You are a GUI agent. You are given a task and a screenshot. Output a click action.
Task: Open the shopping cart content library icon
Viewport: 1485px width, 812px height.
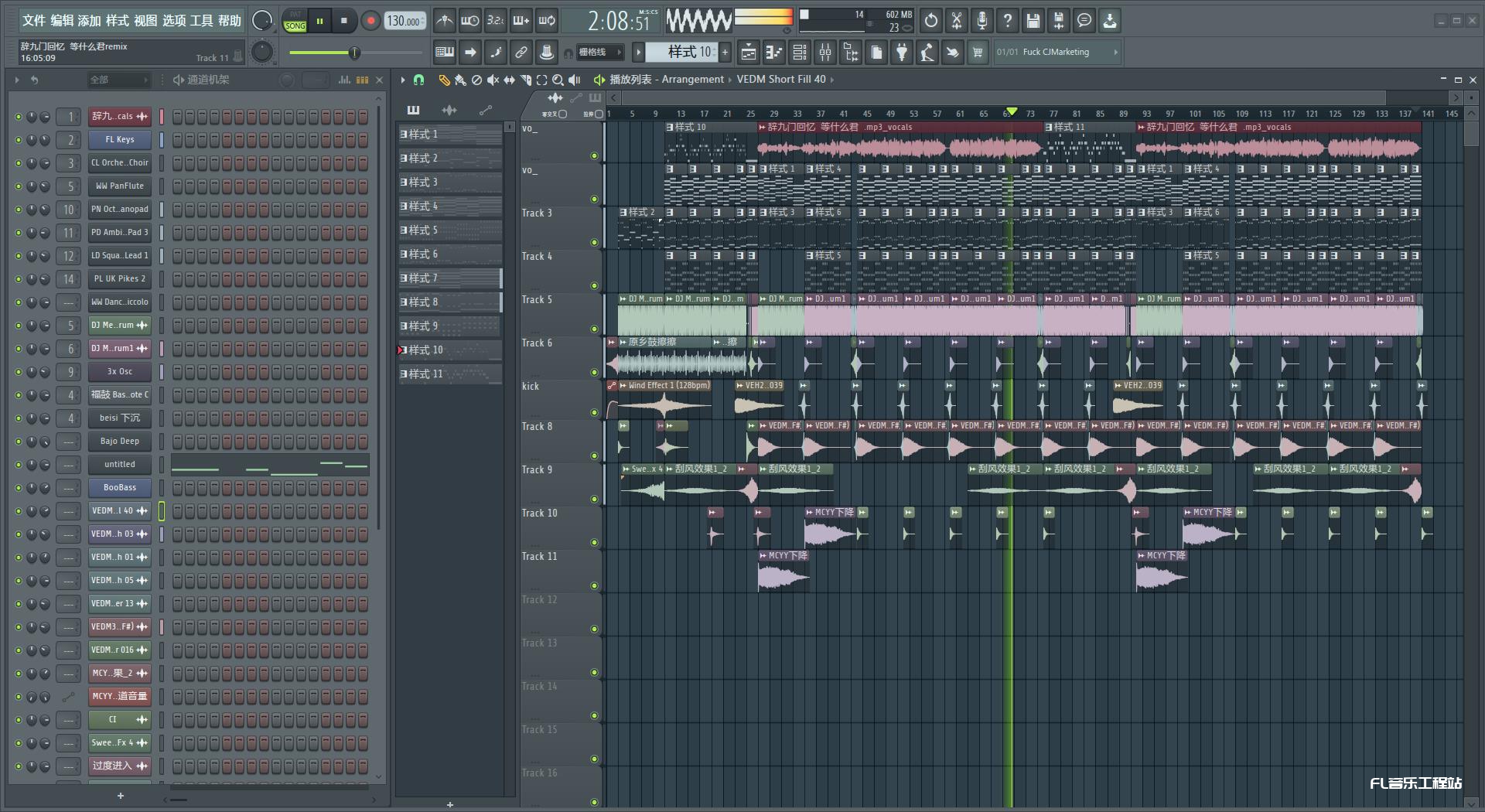coord(978,53)
